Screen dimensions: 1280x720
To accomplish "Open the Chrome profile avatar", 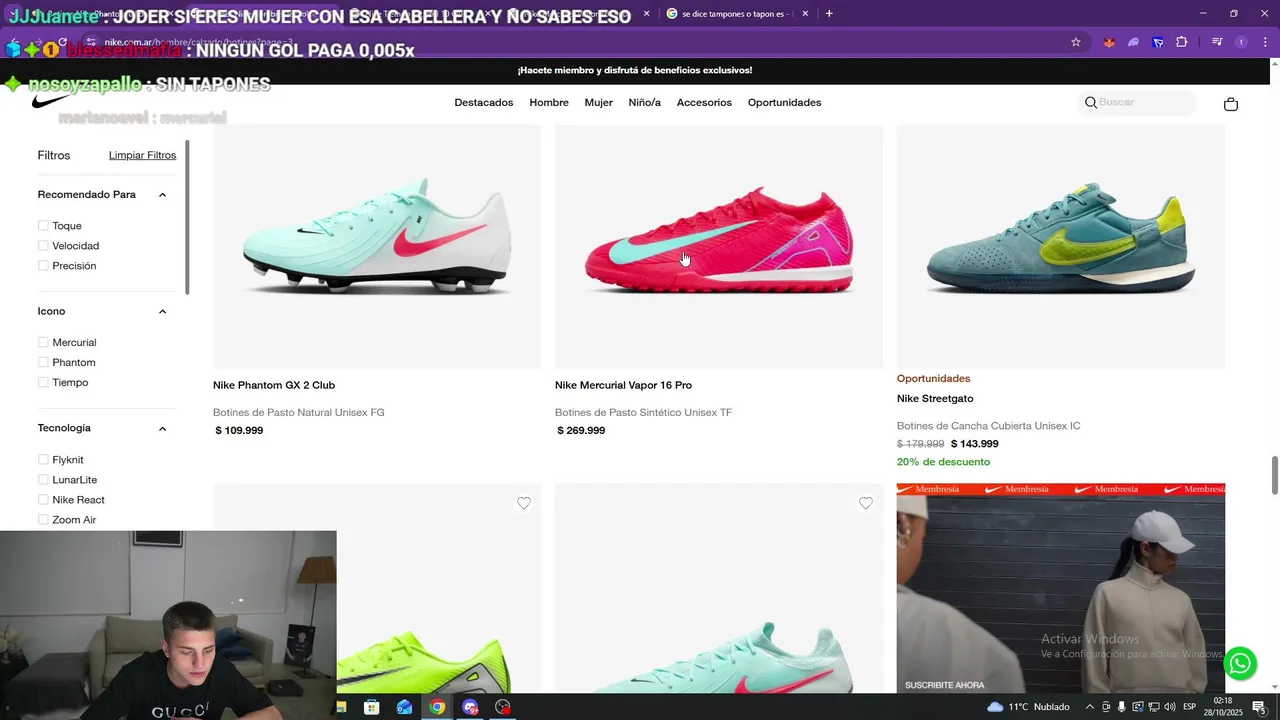I will pos(1241,42).
